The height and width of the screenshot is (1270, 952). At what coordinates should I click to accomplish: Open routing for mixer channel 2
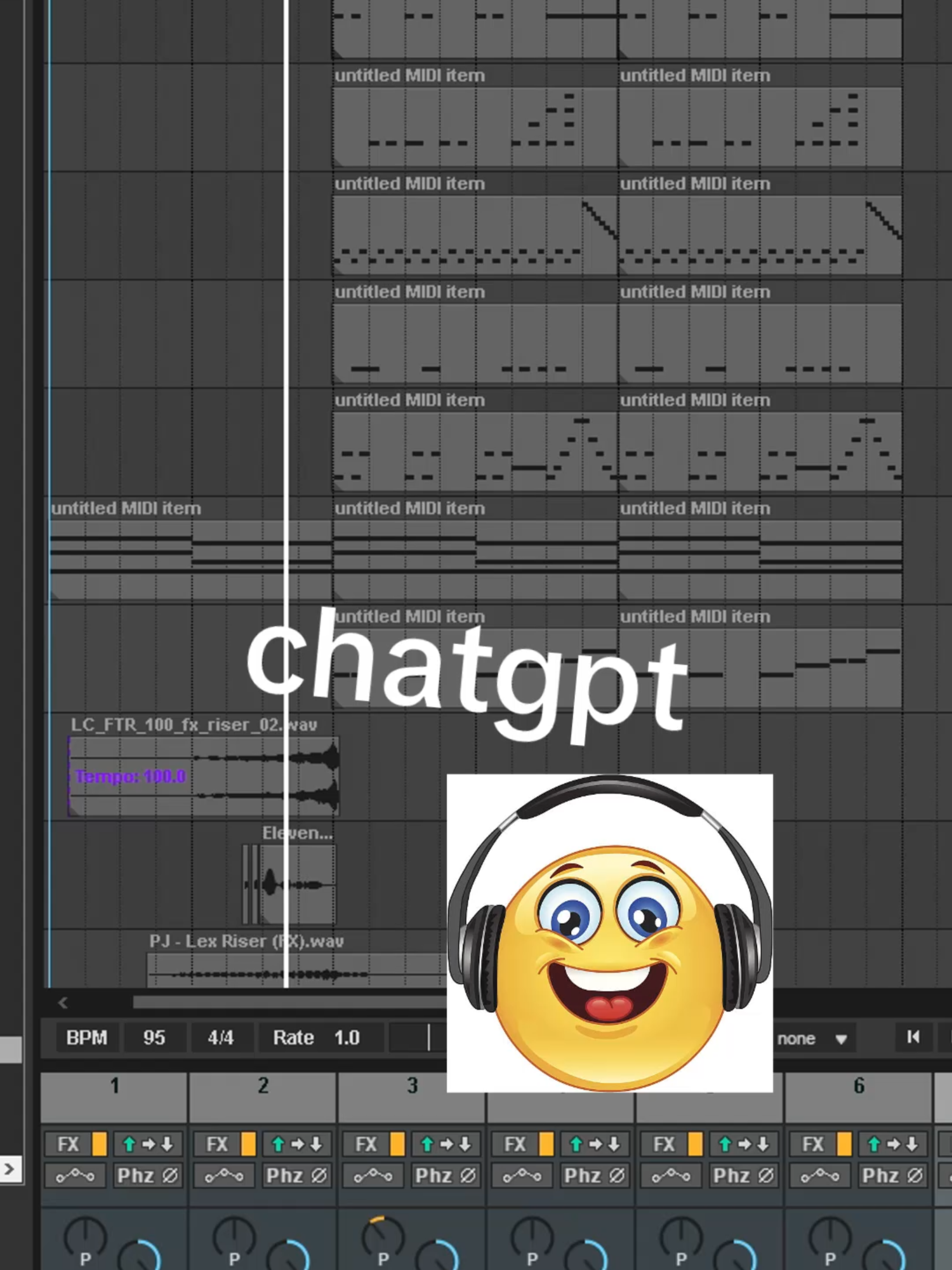coord(297,1144)
